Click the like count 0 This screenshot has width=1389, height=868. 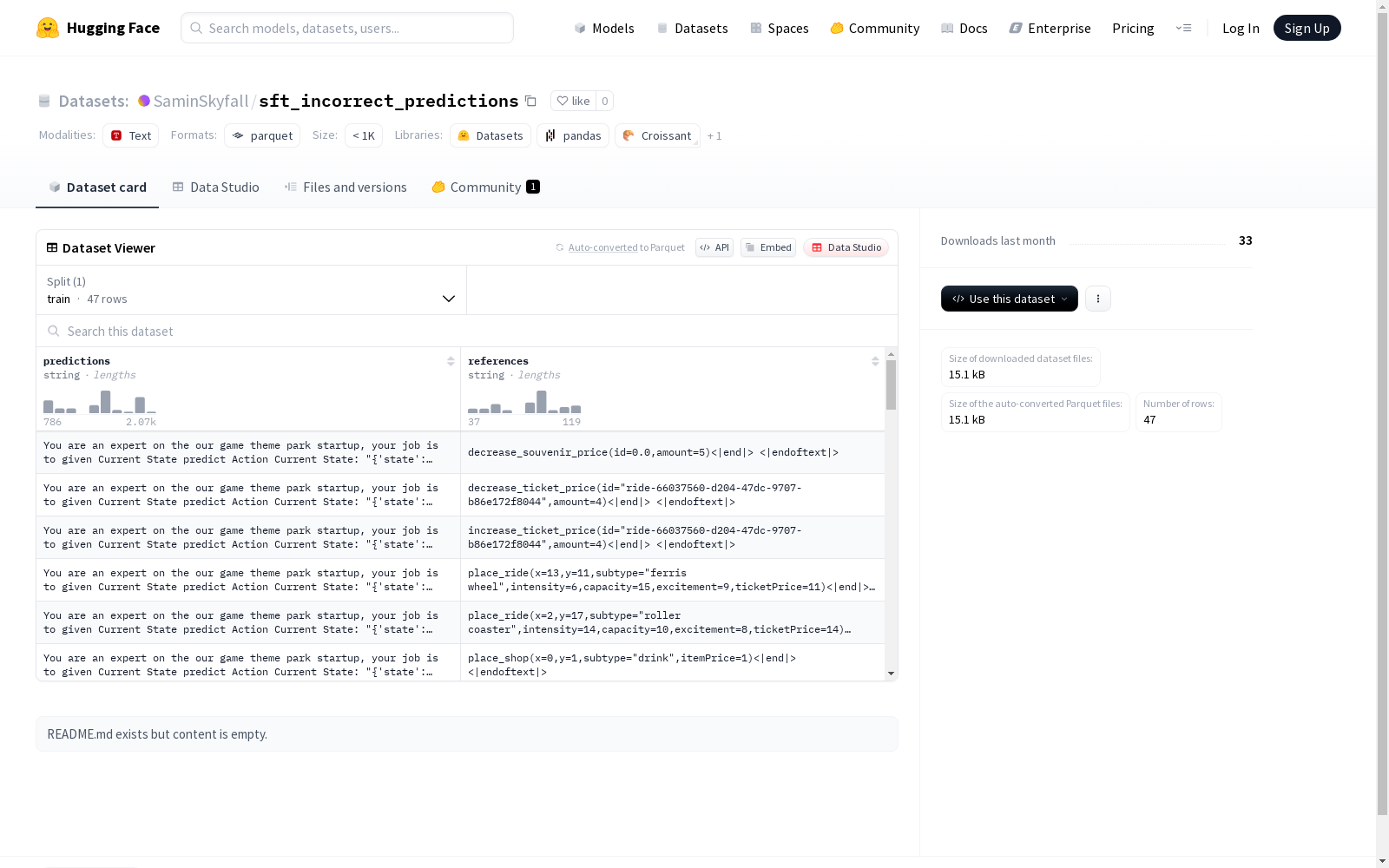point(605,101)
